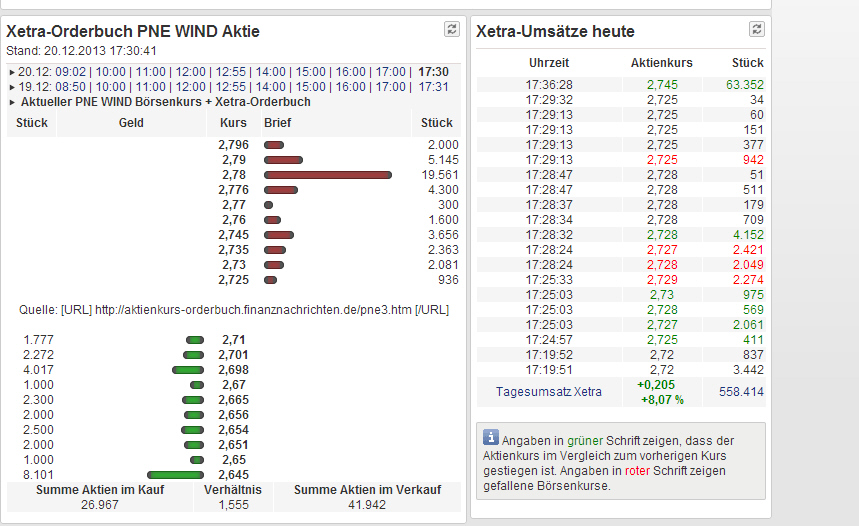Select Verhältnis value 1,555
The height and width of the screenshot is (526, 859).
click(233, 505)
